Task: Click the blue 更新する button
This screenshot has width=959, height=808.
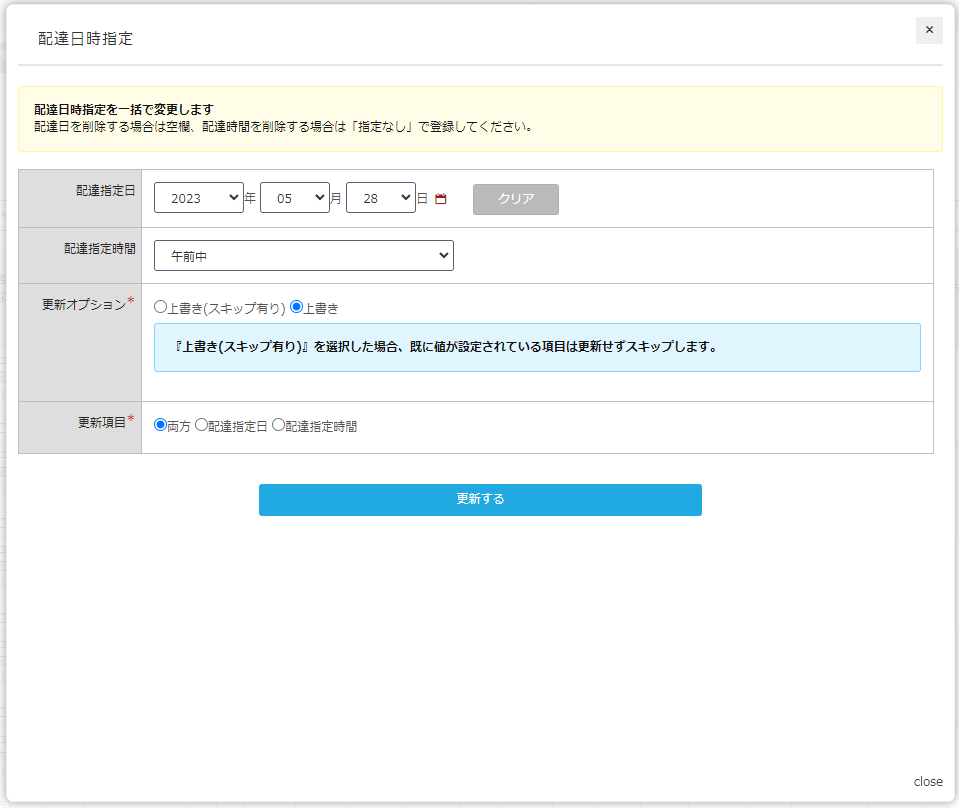Action: click(480, 499)
